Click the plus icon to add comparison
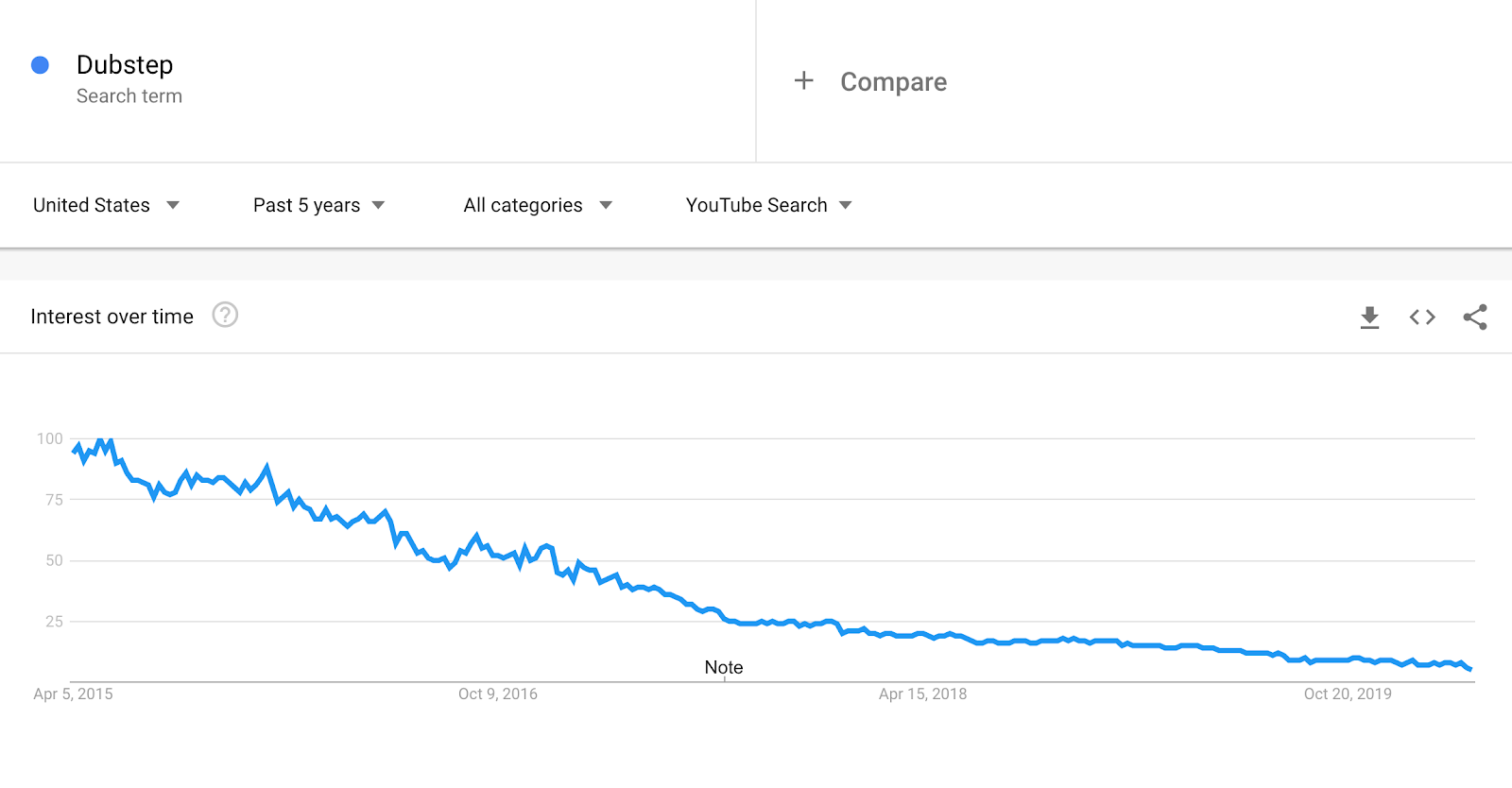This screenshot has width=1512, height=788. 804,81
